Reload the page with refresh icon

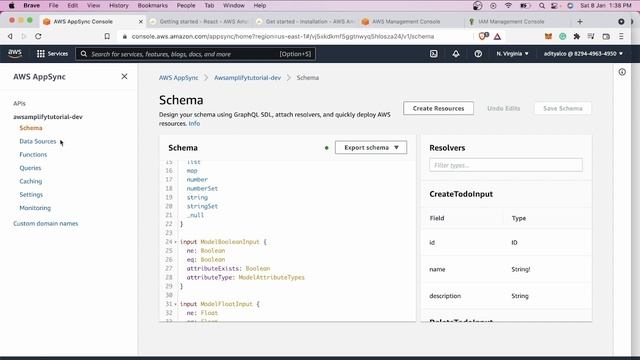(x=38, y=36)
